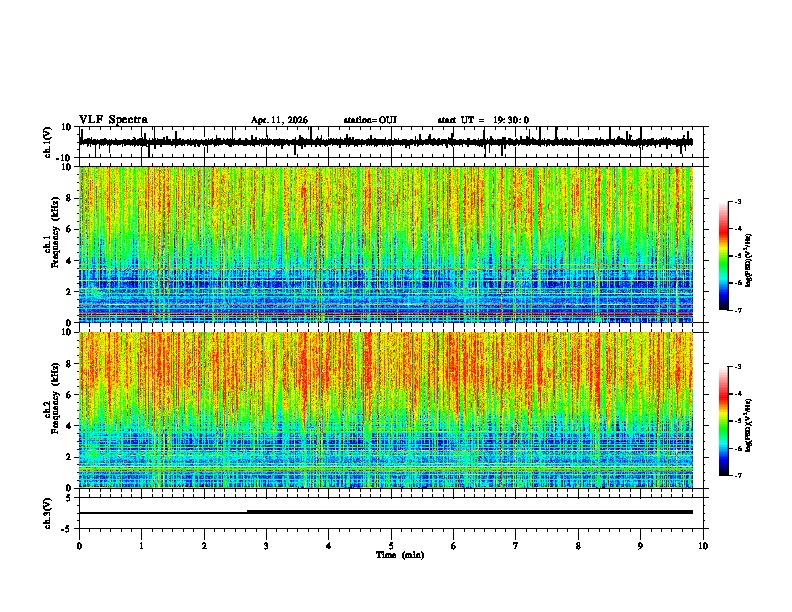
Task: Click the "-7" label on ch.2 colorbar
Action: 737,475
